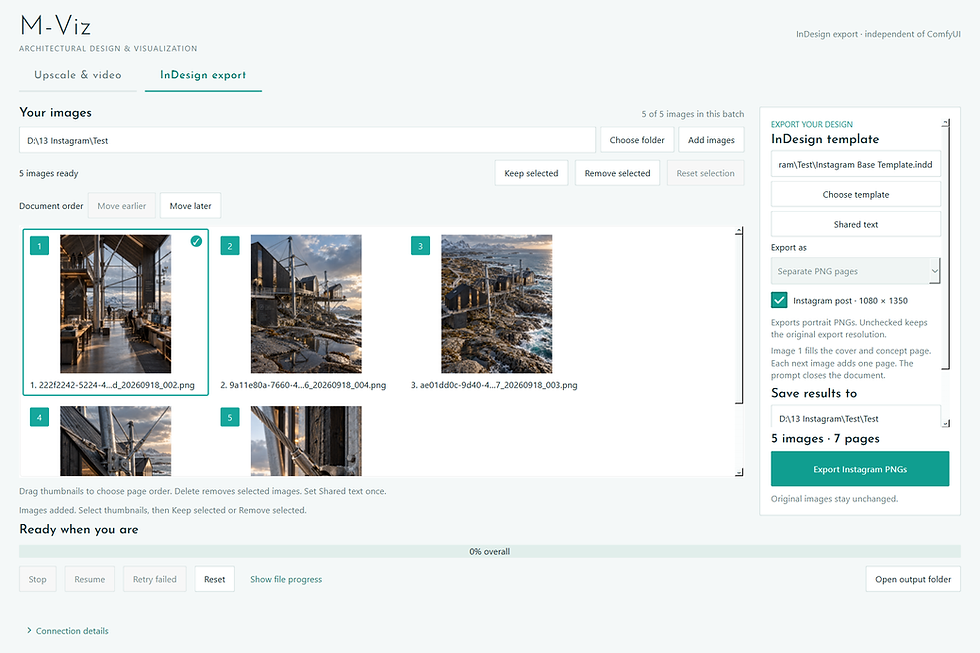Click the Stop button

(x=38, y=579)
